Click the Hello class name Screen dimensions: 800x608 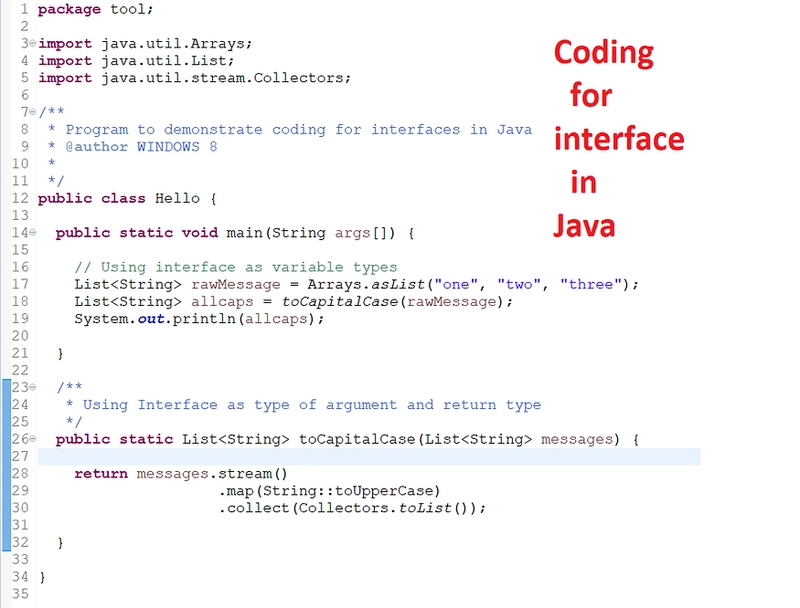coord(177,198)
